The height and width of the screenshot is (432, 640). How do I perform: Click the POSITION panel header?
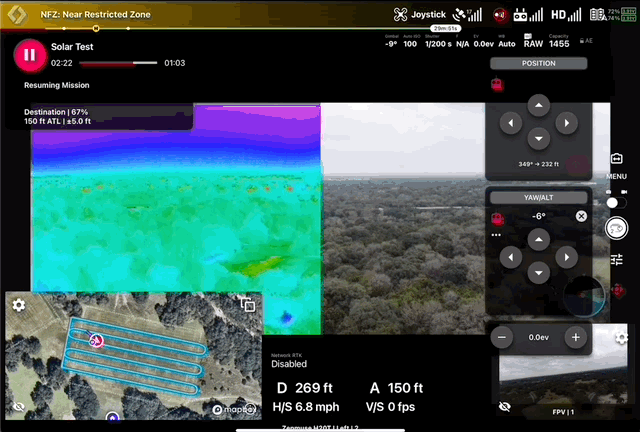(x=538, y=63)
